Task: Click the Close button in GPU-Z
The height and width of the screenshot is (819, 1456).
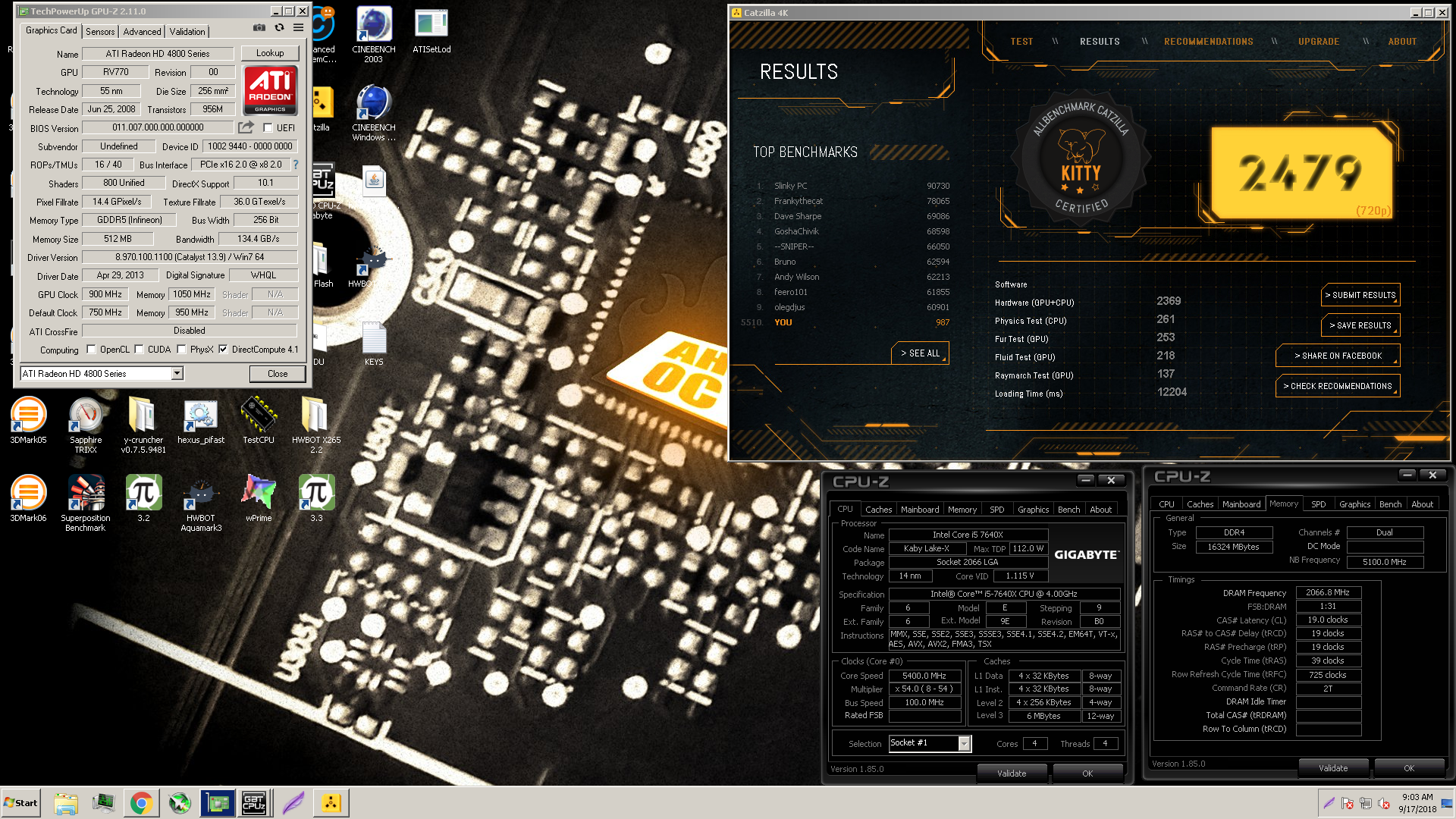Action: click(x=278, y=374)
